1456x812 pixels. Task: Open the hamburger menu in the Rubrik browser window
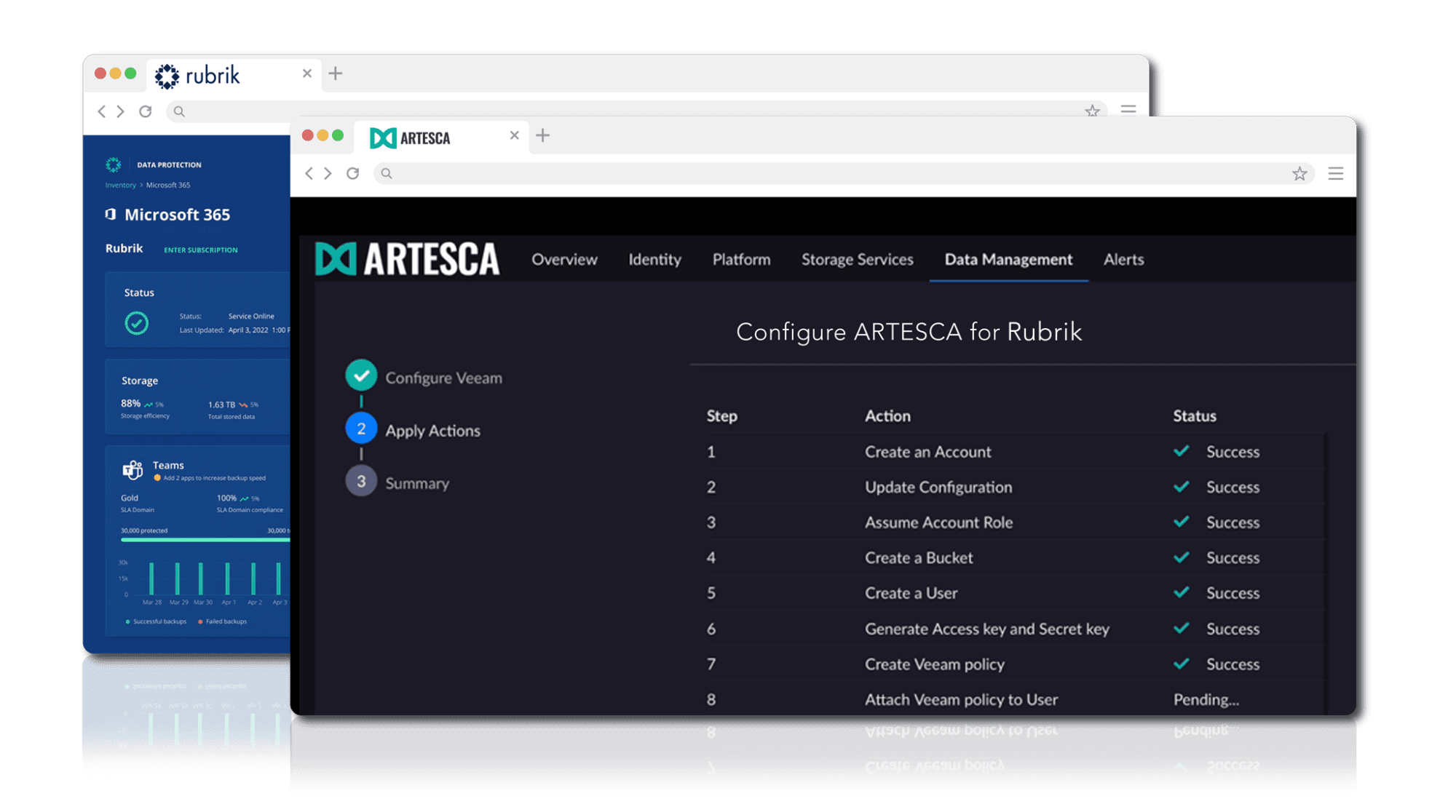[1128, 110]
